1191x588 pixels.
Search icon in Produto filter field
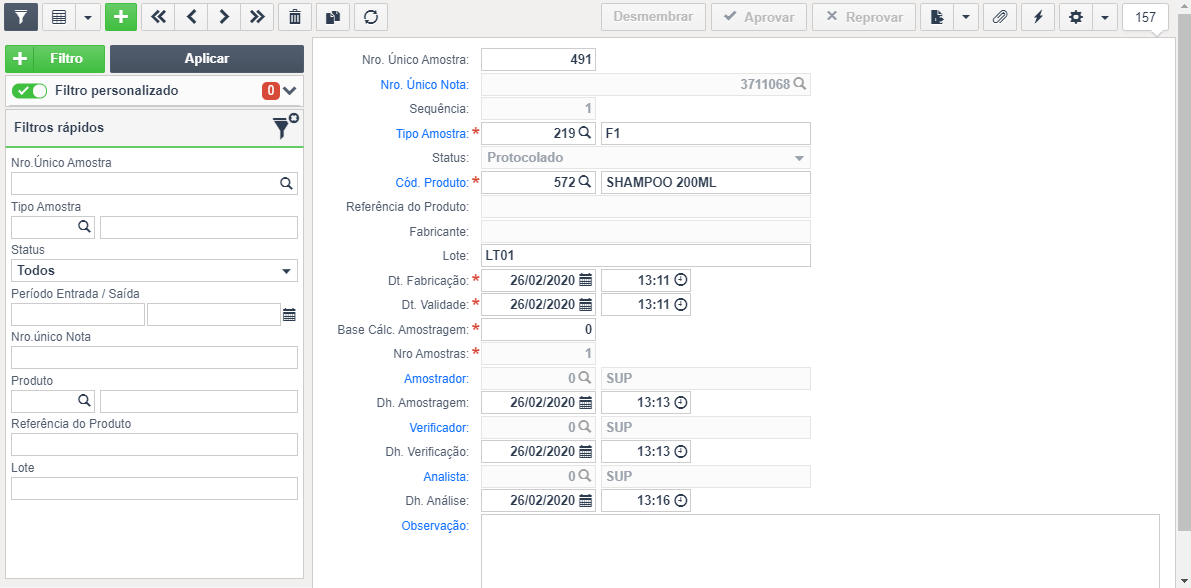[x=84, y=400]
